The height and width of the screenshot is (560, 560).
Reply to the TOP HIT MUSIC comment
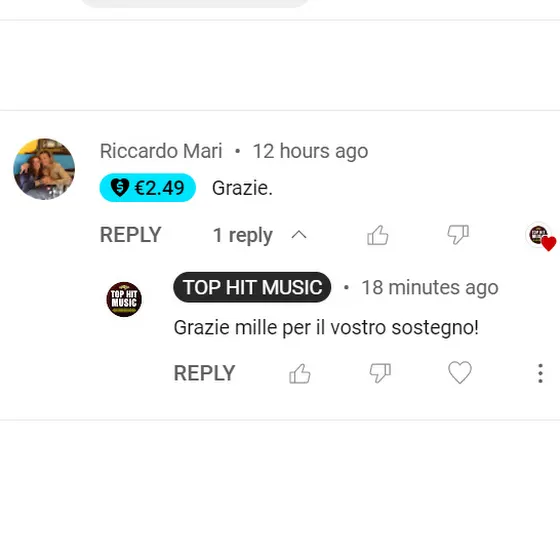tap(204, 373)
